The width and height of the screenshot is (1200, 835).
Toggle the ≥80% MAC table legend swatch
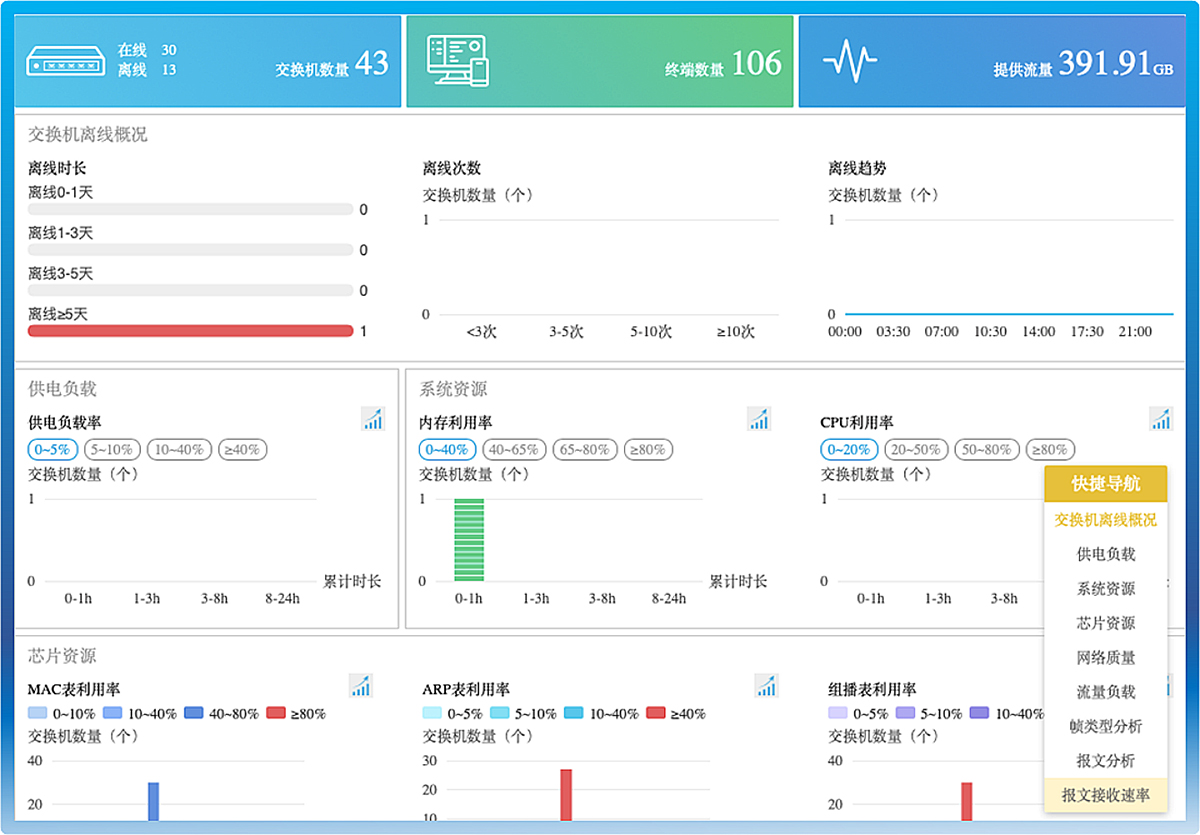point(276,714)
